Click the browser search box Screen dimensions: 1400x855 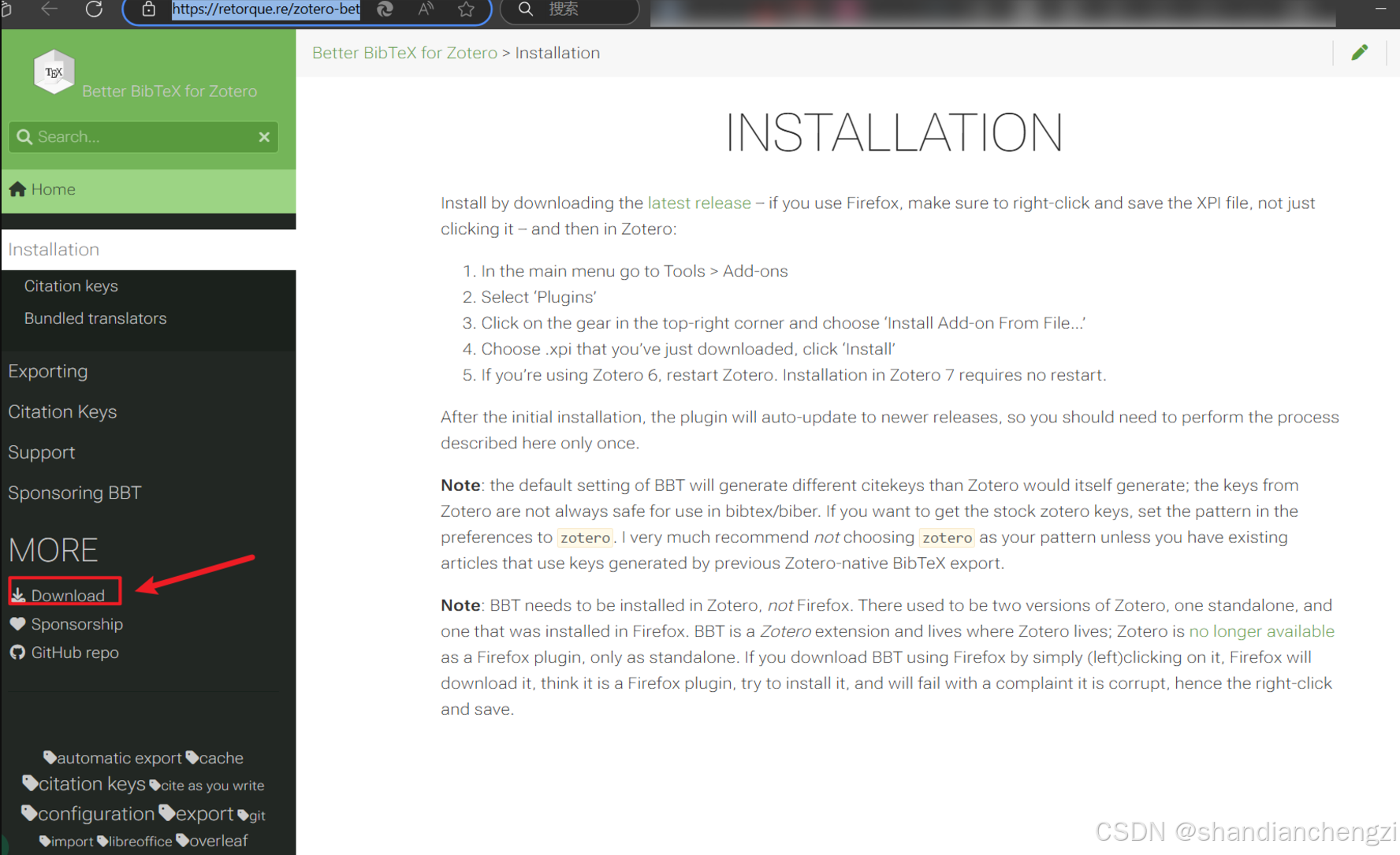coord(569,10)
